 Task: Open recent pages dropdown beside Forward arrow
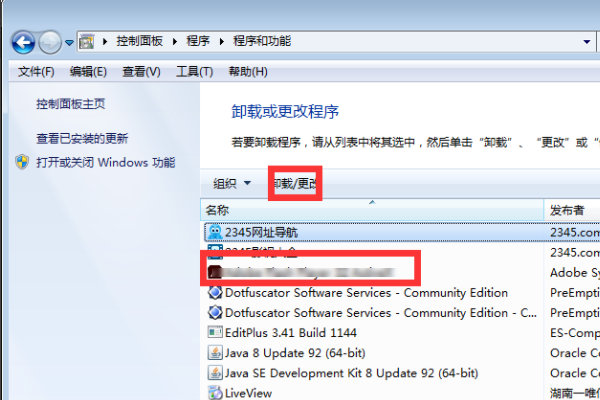click(x=69, y=42)
